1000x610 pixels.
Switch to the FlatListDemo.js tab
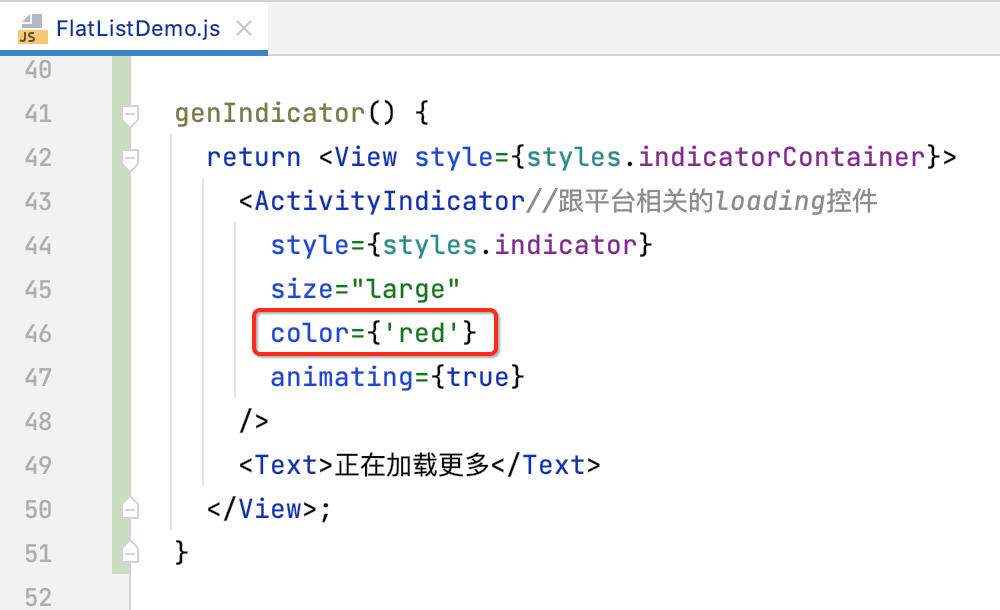click(137, 28)
